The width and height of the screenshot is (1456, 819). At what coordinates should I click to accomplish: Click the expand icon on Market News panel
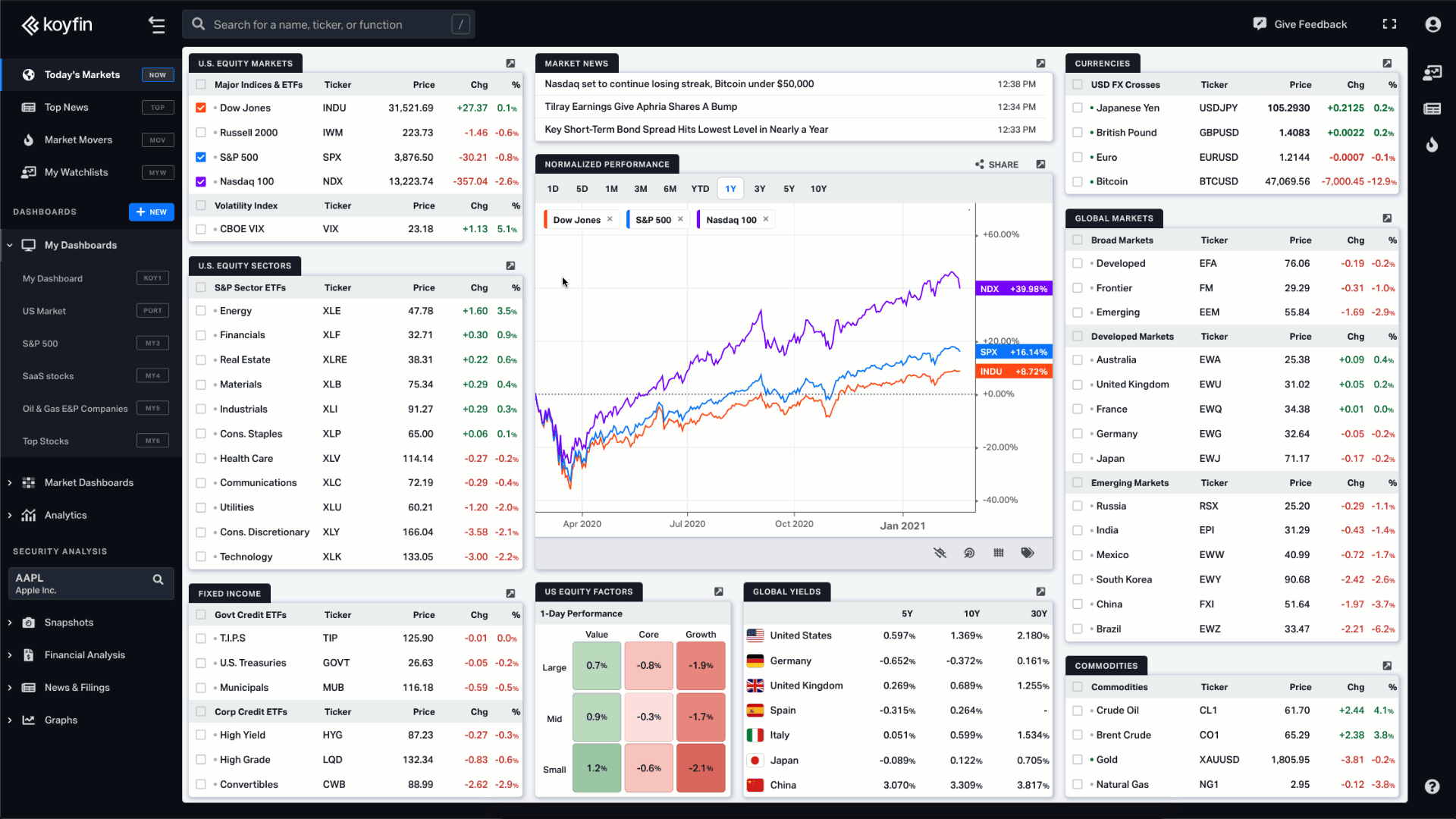[1041, 62]
